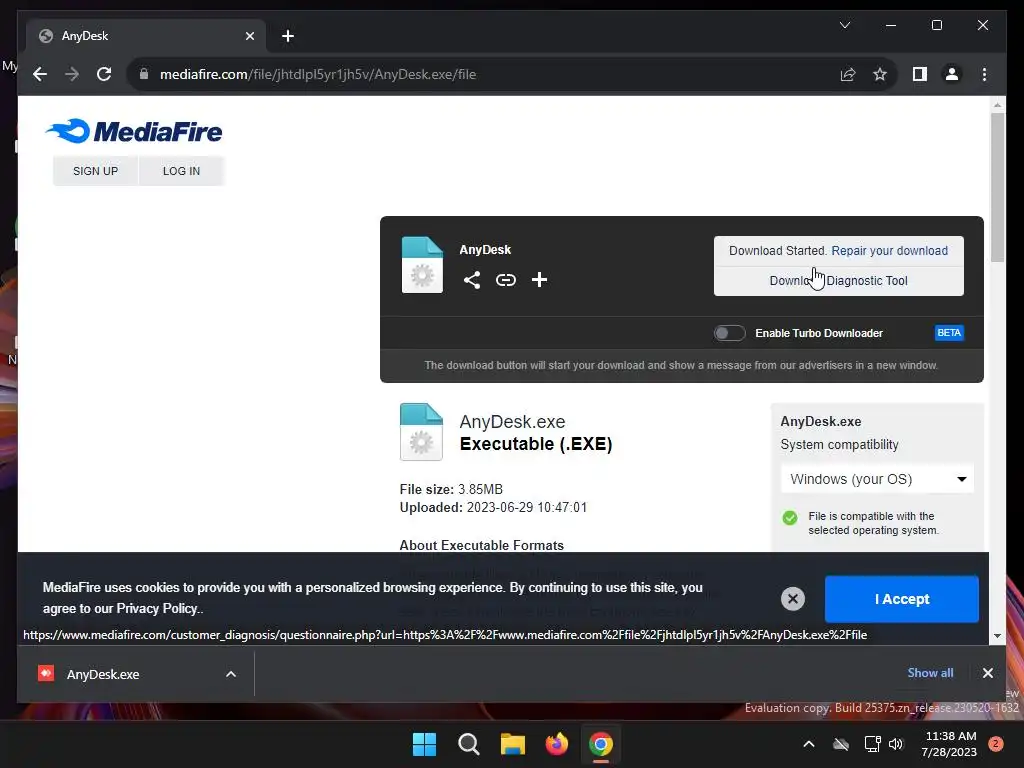
Task: Launch Firefox from taskbar
Action: [x=556, y=744]
